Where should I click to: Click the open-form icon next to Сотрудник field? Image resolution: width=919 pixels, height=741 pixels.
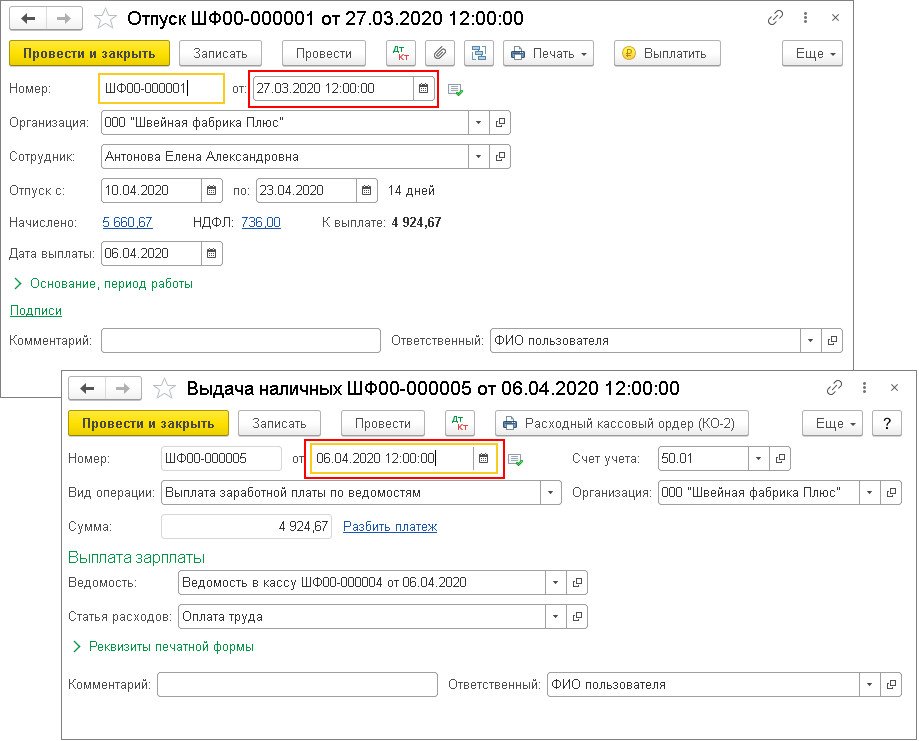click(501, 157)
